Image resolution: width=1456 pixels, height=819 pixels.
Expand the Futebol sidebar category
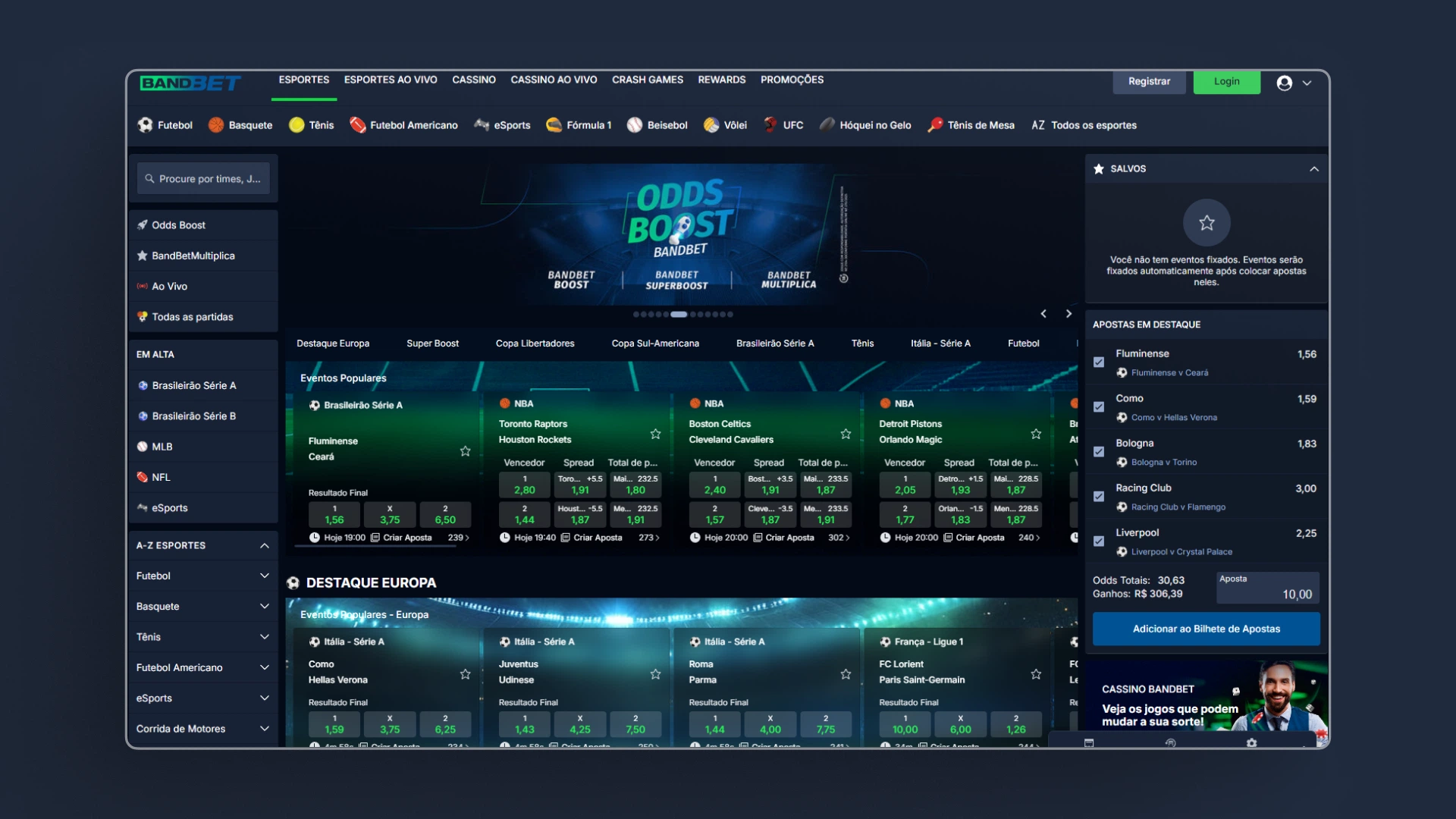pos(264,576)
